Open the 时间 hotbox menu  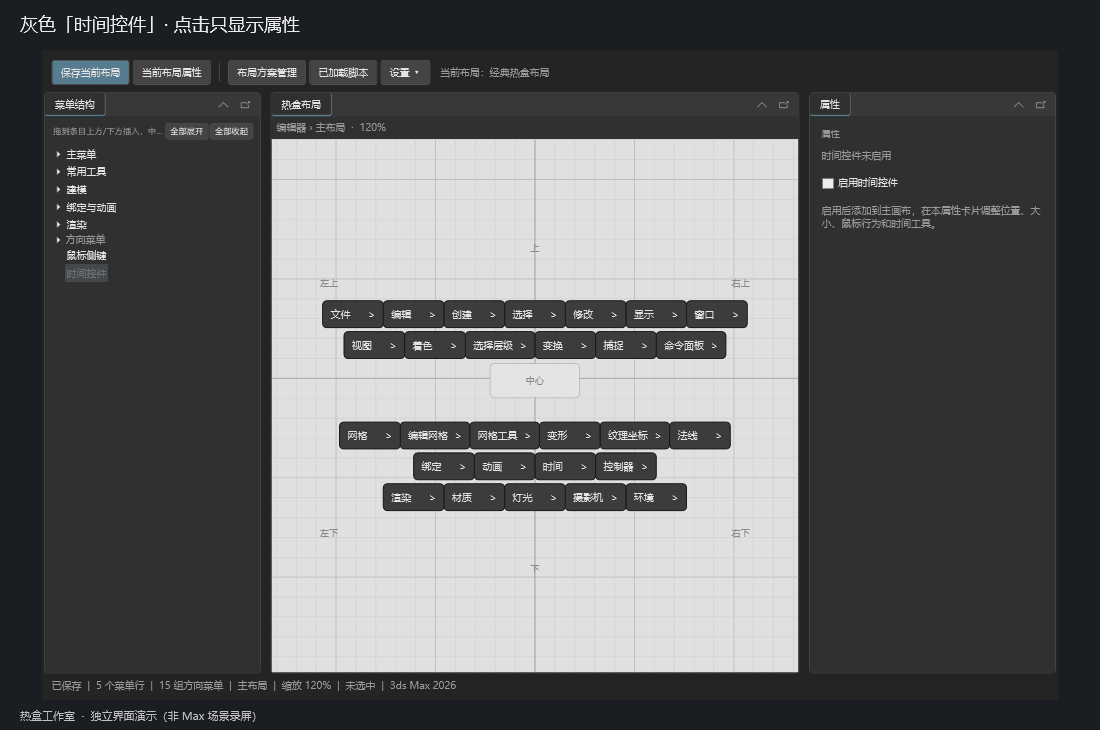[565, 466]
